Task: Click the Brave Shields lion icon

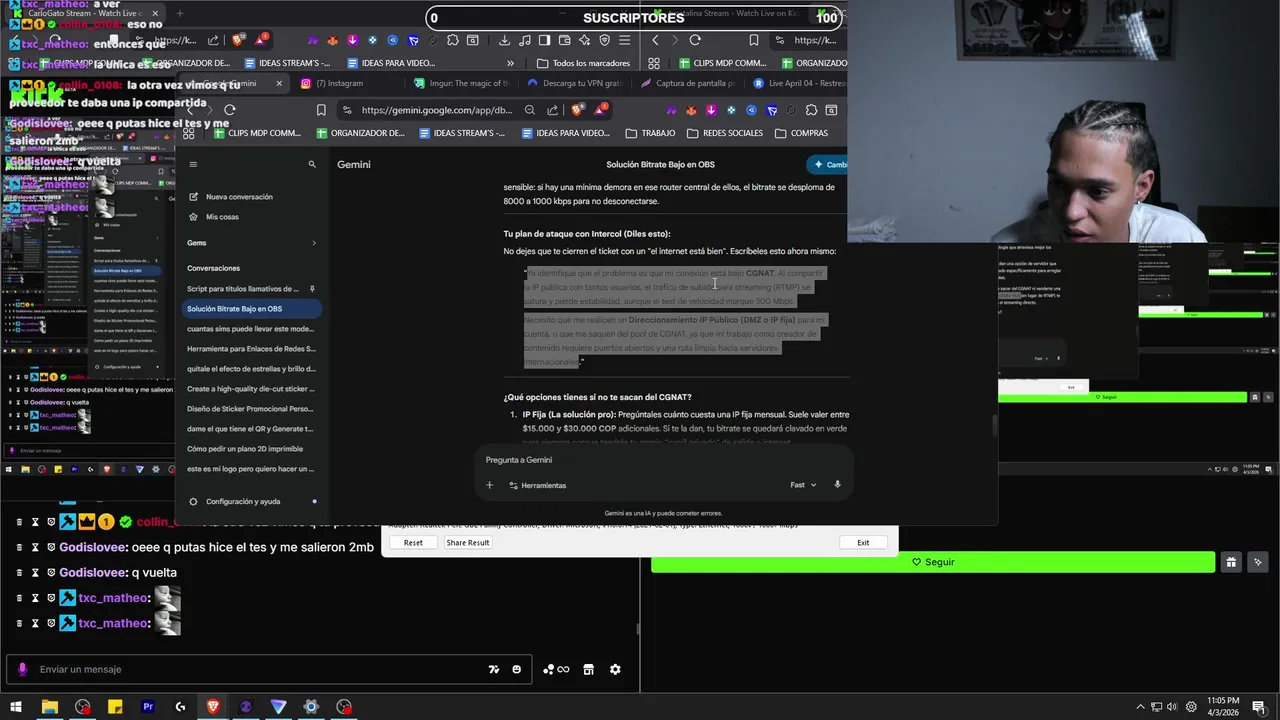Action: coord(577,110)
